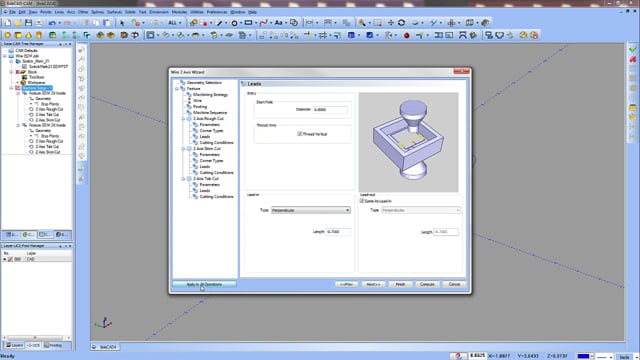Click the Aa text tool icon
This screenshot has width=640, height=360.
tap(278, 23)
